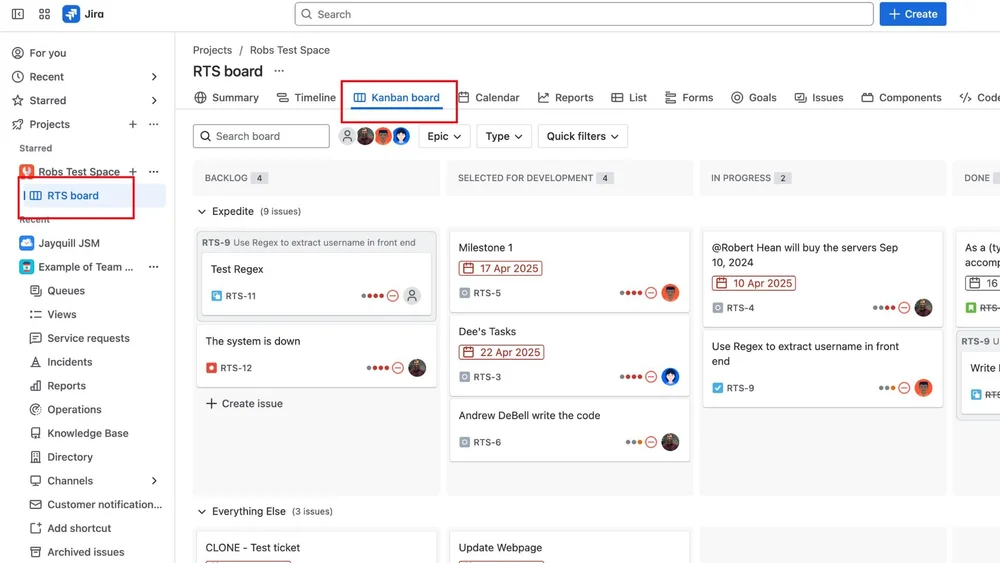Open Queues in the sidebar
Screen dimensions: 1000x563
click(66, 291)
